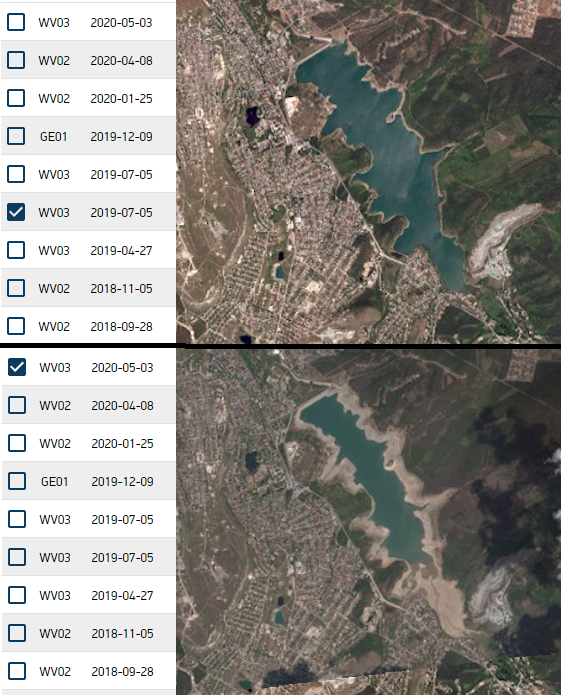Viewport: 561px width, 696px height.
Task: Check WV02 2018-09-28 in the lower list
Action: pyautogui.click(x=17, y=671)
